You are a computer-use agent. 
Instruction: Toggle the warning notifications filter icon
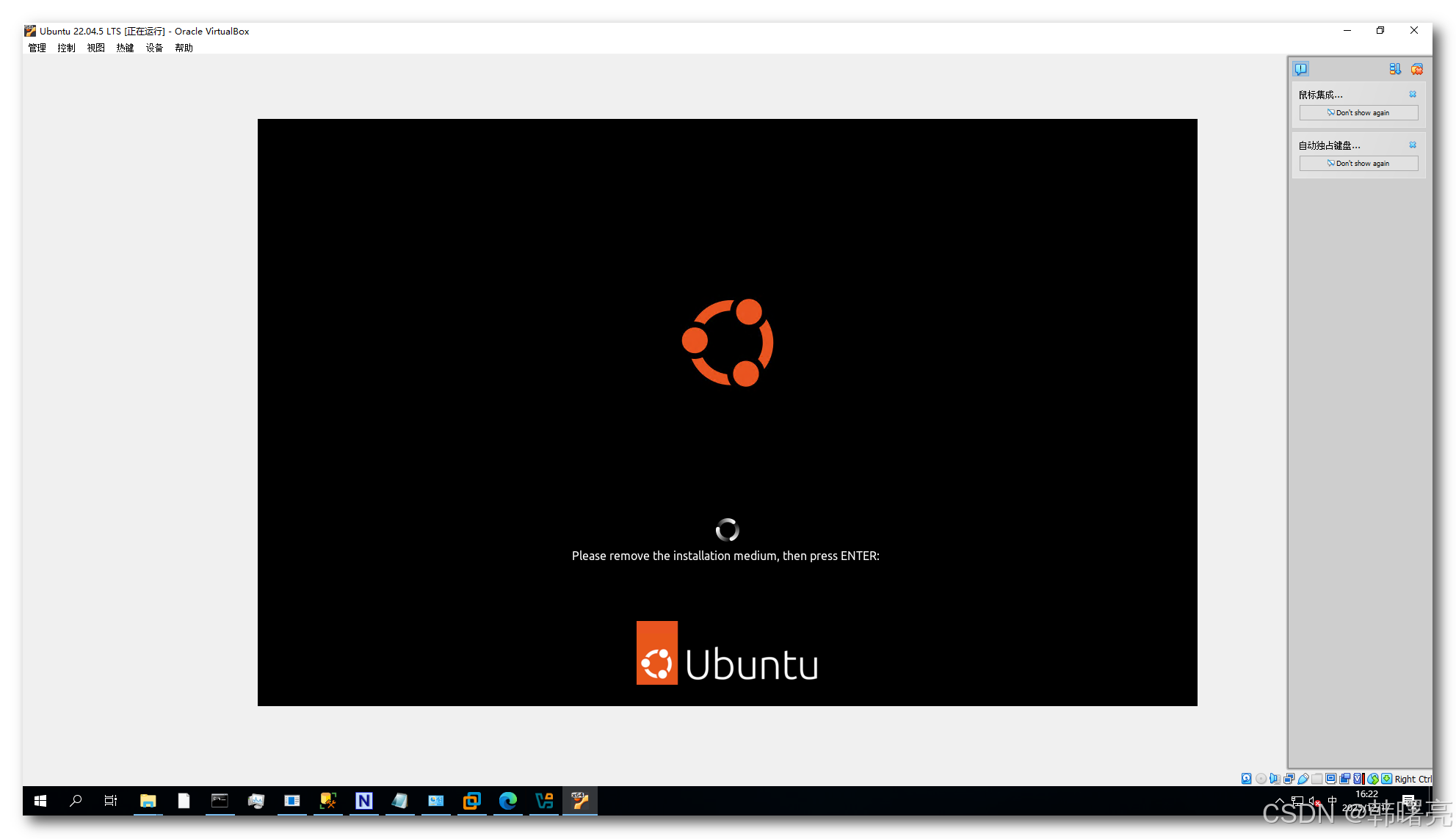(1300, 69)
